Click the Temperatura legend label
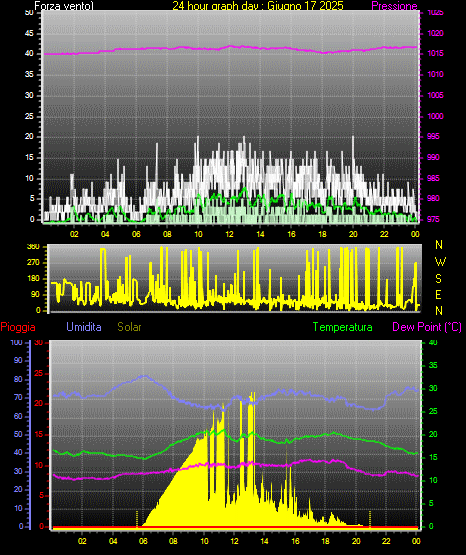This screenshot has height=555, width=466. (x=343, y=327)
